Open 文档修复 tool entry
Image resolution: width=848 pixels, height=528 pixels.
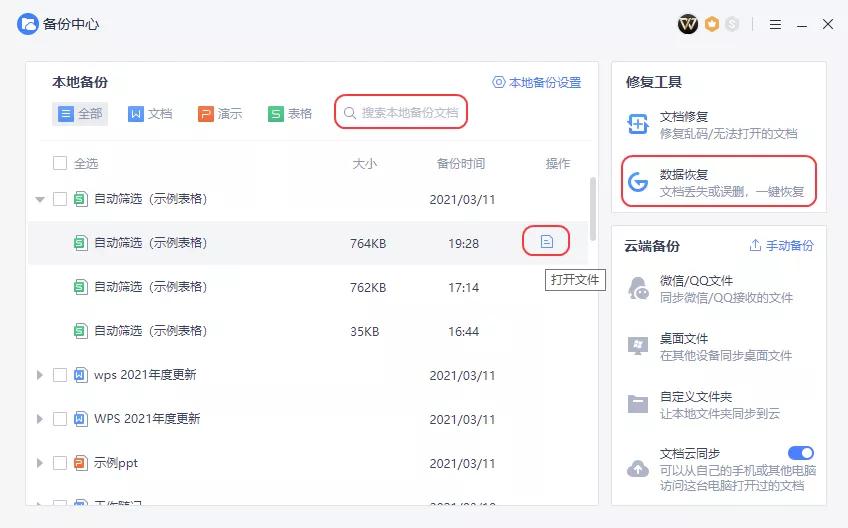(719, 125)
